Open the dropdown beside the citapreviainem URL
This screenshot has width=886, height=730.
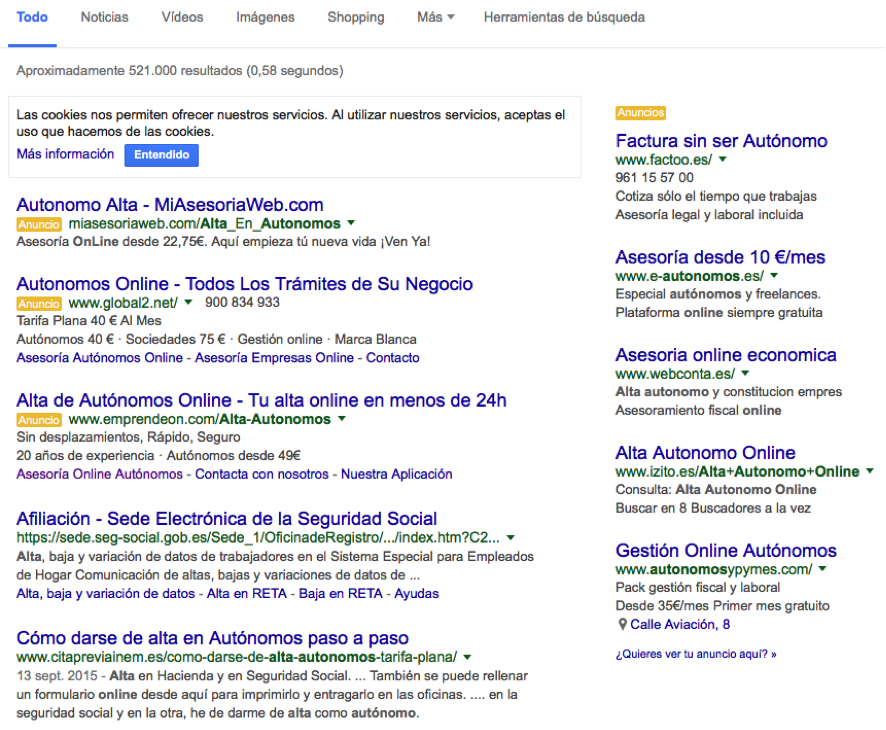coord(465,657)
